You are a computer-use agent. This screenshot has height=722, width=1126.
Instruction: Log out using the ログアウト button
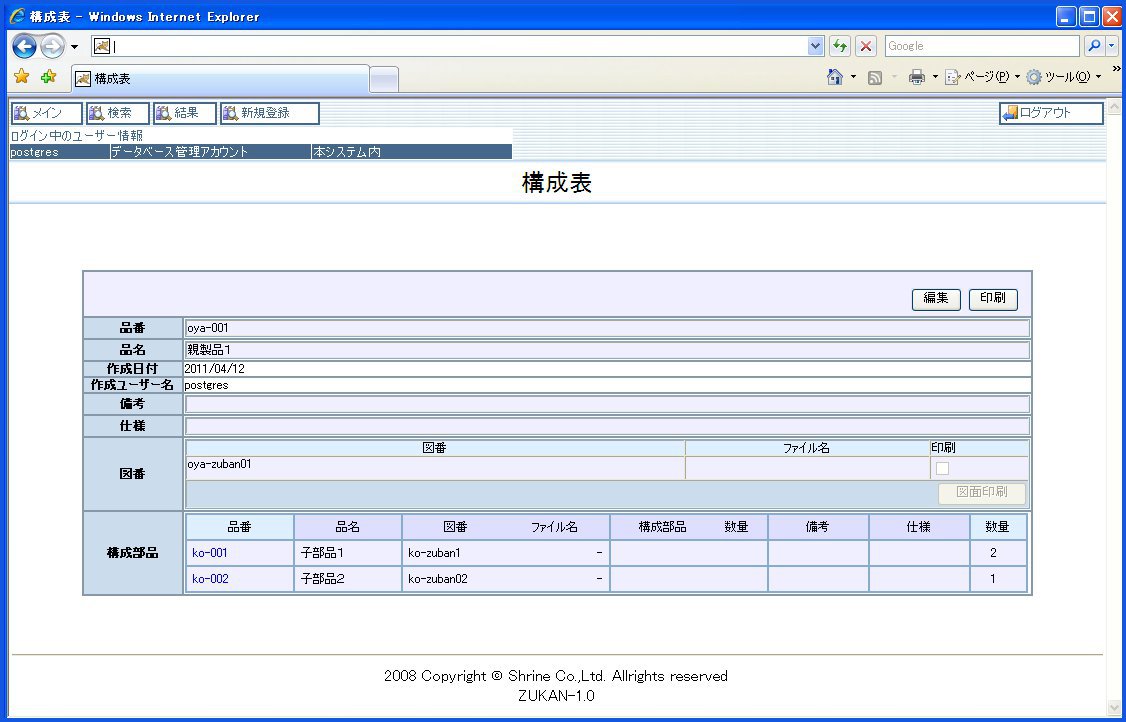[1051, 113]
